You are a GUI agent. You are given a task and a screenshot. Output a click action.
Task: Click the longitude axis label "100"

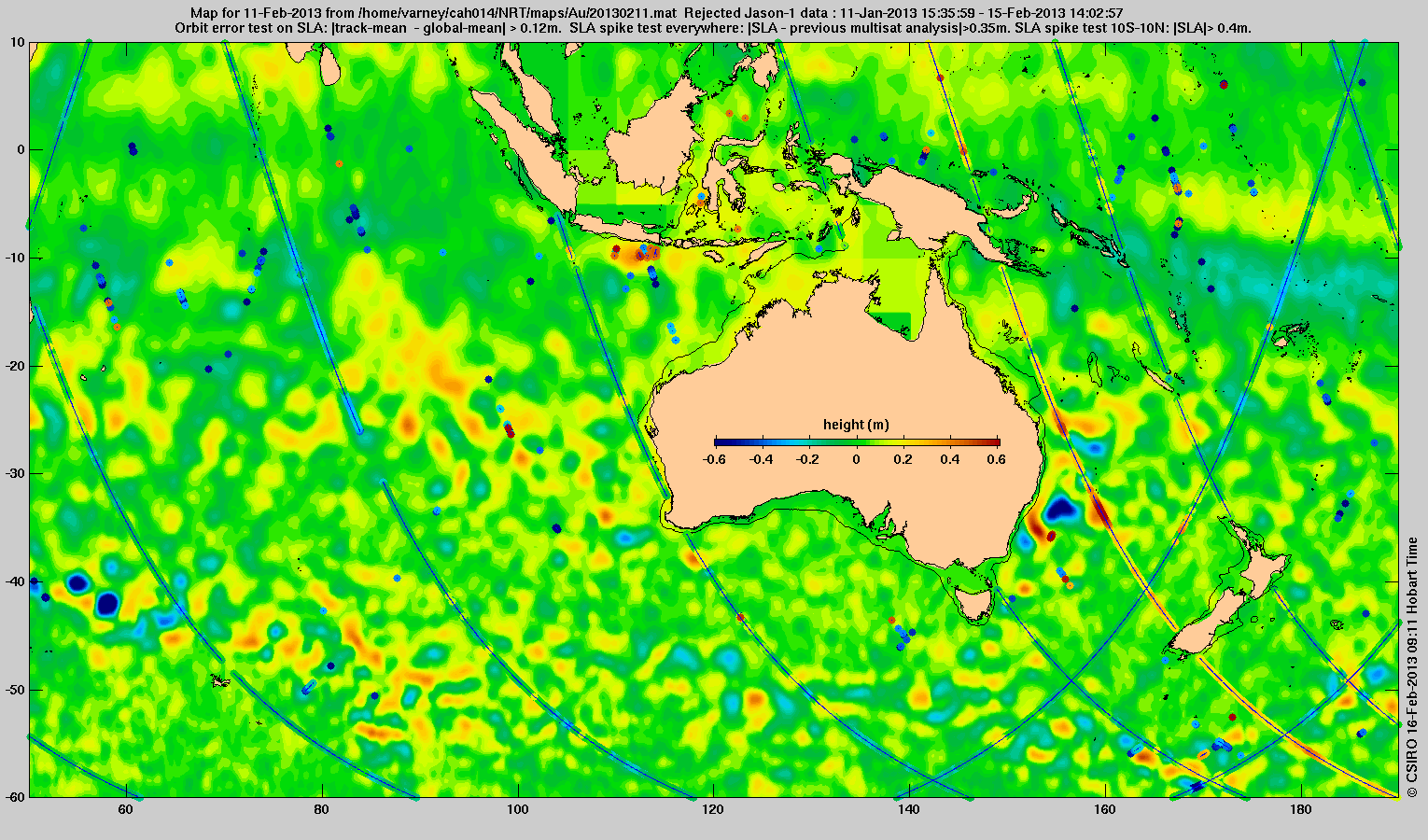click(x=517, y=810)
